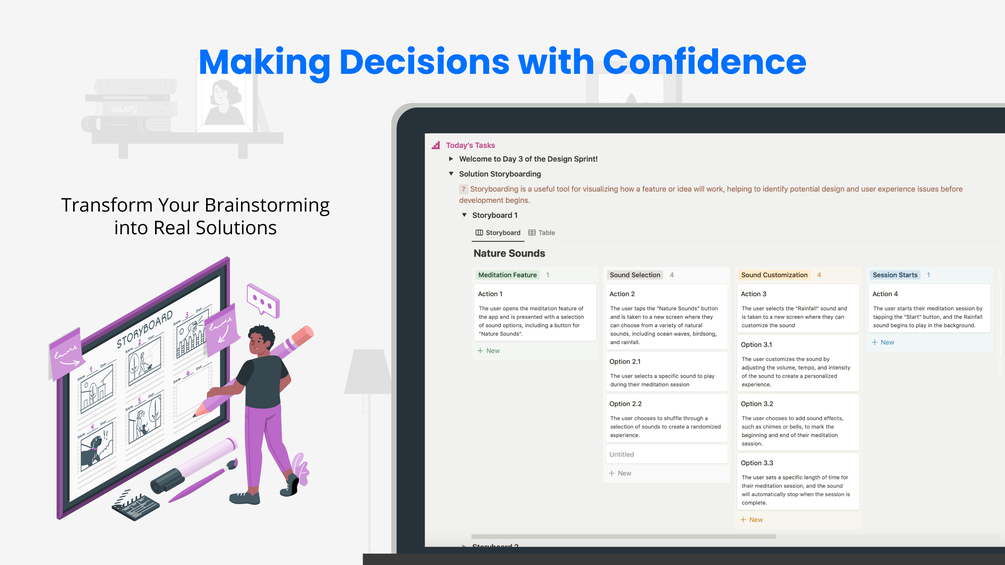The image size is (1005, 565).
Task: Click the question mark icon before Storyboarding text
Action: 463,189
